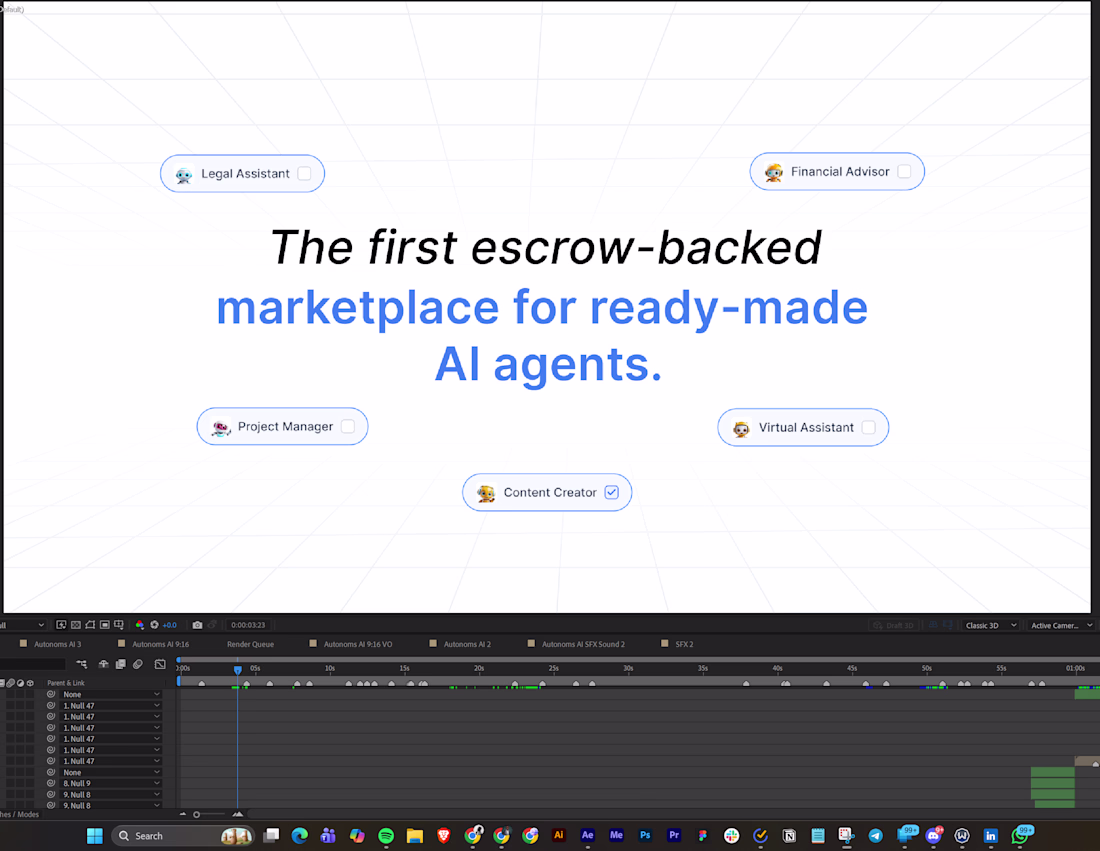Check the Project Manager checkbox
Image resolution: width=1100 pixels, height=851 pixels.
click(x=347, y=427)
